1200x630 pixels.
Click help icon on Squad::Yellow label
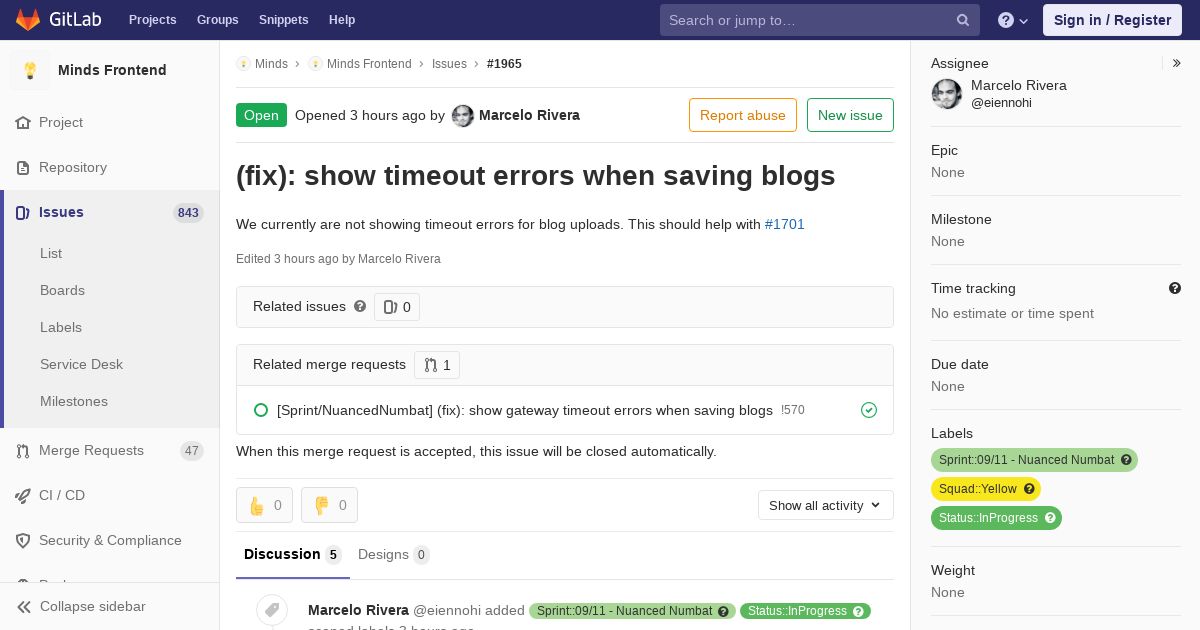pyautogui.click(x=1029, y=489)
